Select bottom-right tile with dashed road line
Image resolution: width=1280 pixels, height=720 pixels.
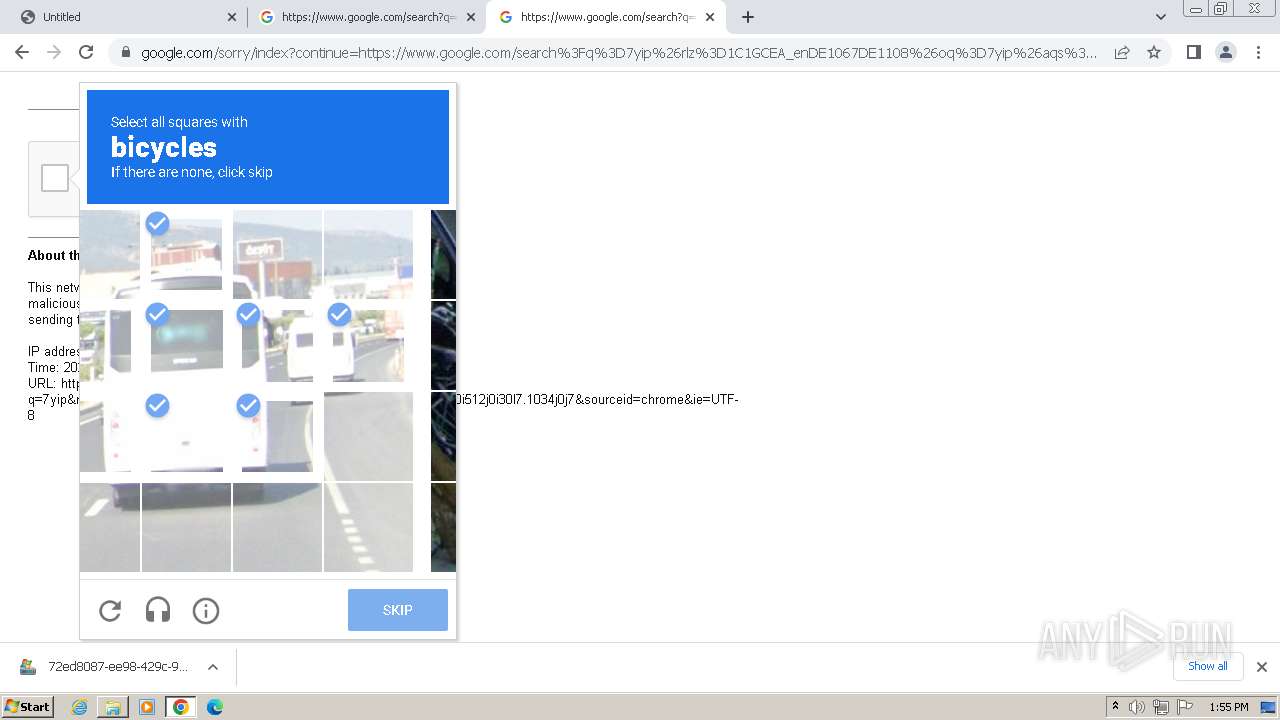(368, 527)
